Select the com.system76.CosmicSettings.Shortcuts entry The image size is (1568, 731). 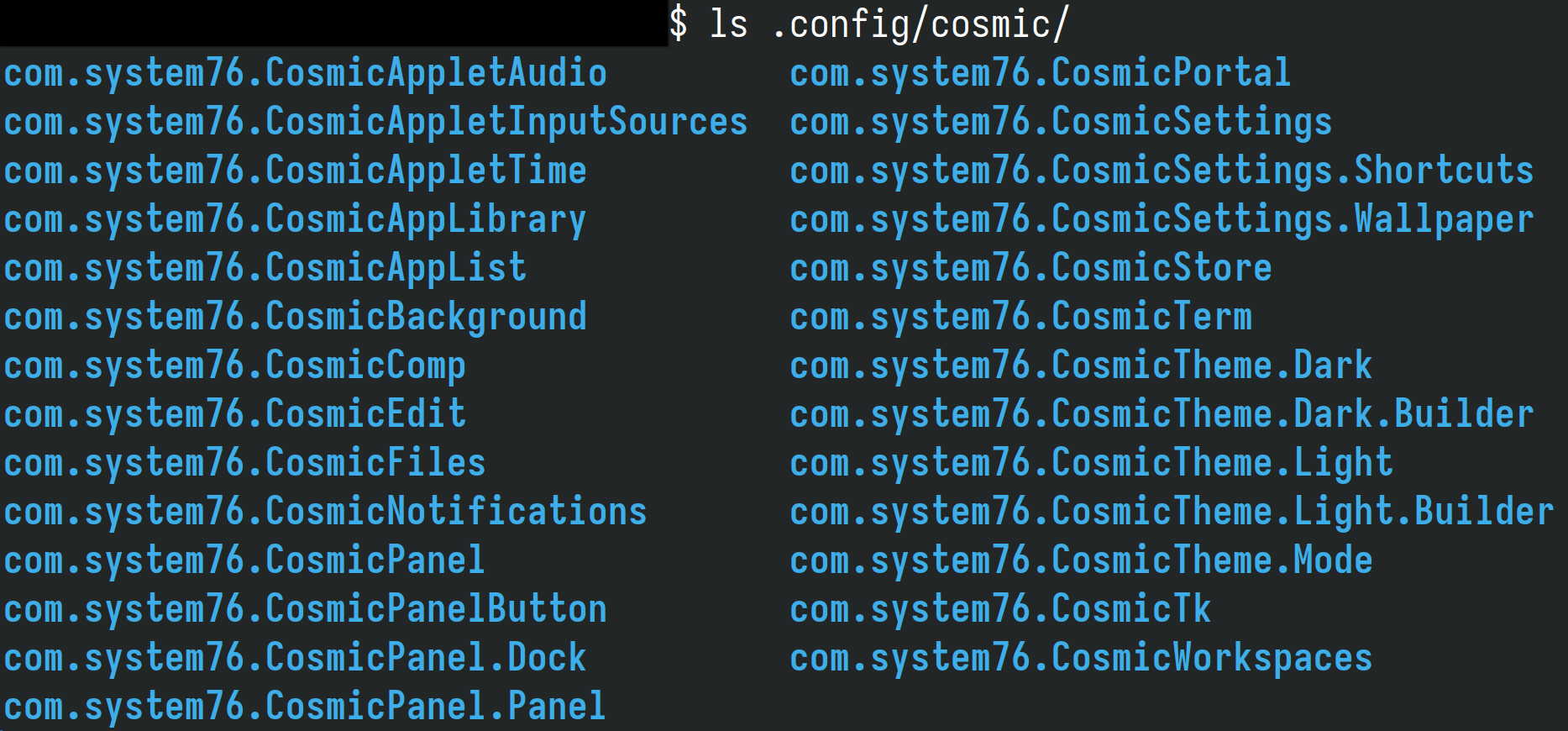(1162, 171)
